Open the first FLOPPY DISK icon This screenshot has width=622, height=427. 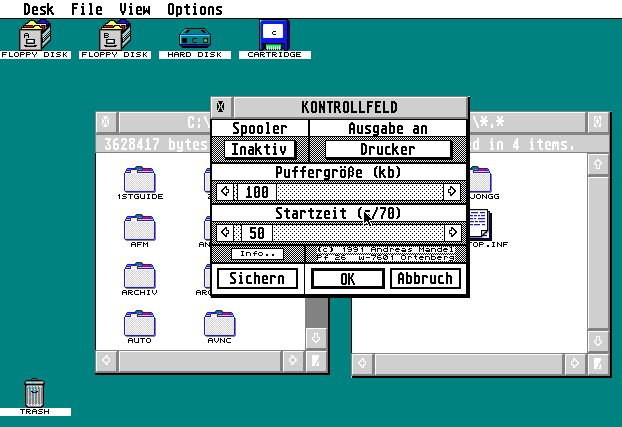35,36
